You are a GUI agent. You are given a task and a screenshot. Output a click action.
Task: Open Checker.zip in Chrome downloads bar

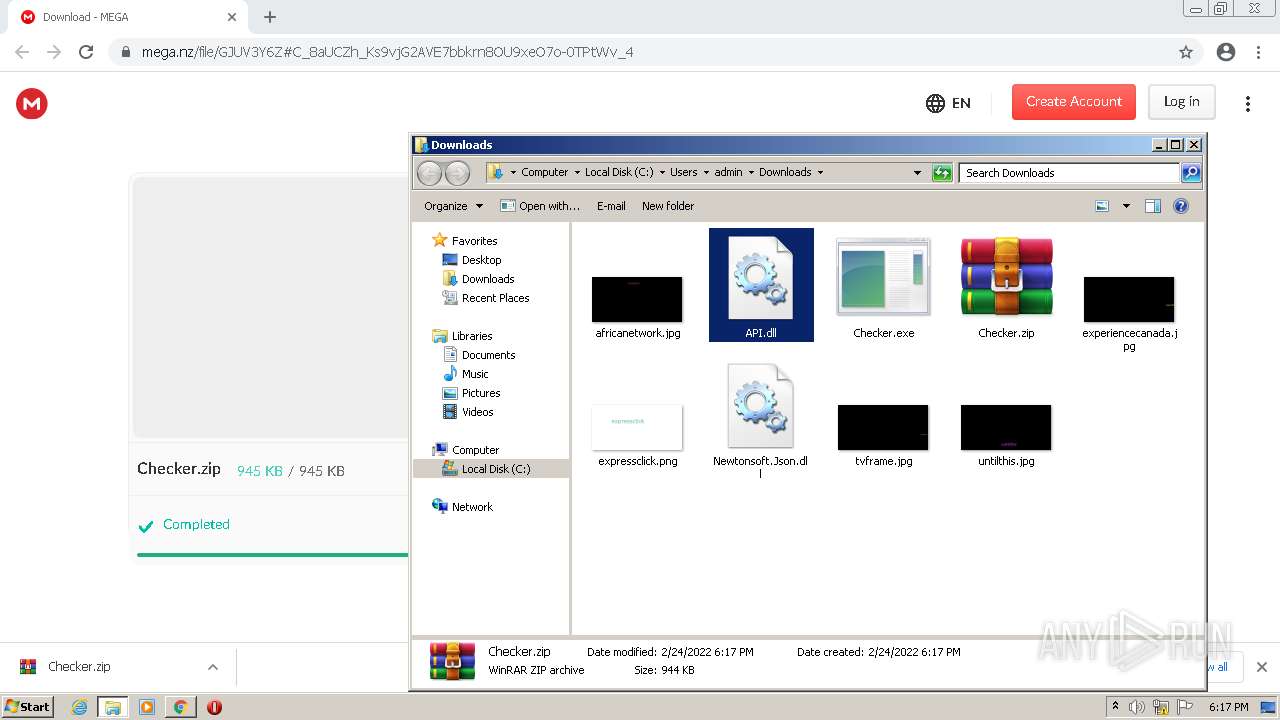point(79,667)
